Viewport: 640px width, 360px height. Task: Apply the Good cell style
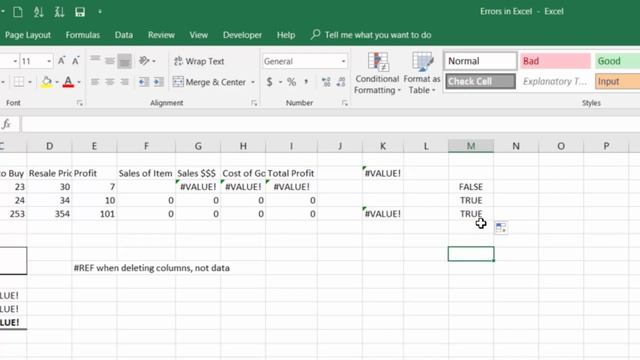click(617, 61)
